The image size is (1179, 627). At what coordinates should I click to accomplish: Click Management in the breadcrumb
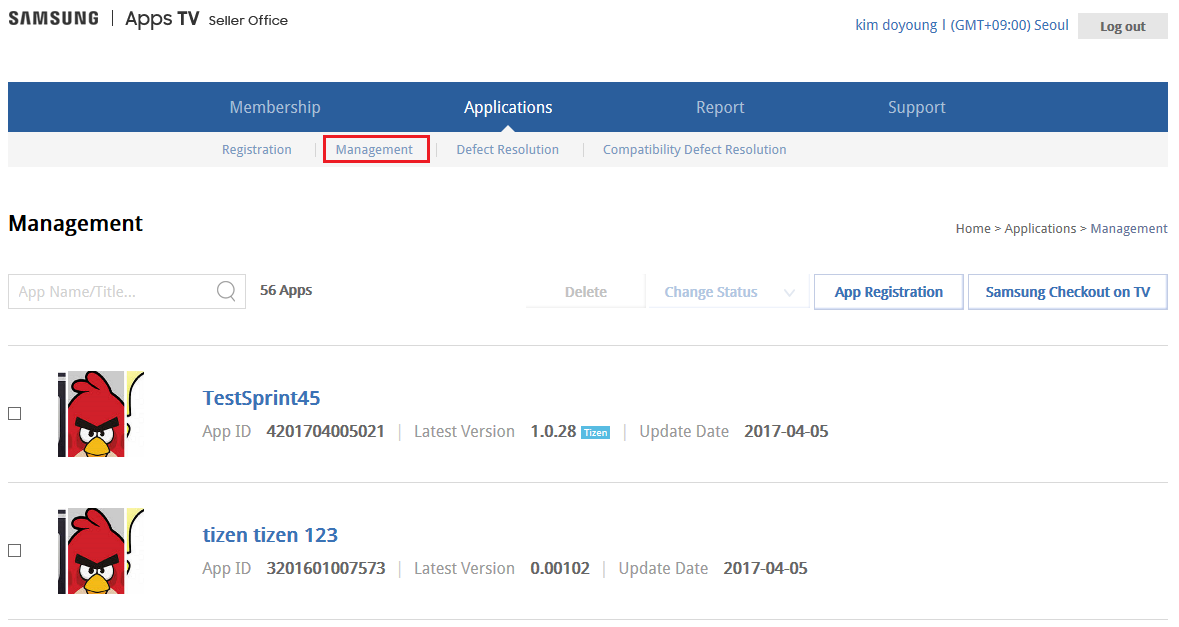1129,229
